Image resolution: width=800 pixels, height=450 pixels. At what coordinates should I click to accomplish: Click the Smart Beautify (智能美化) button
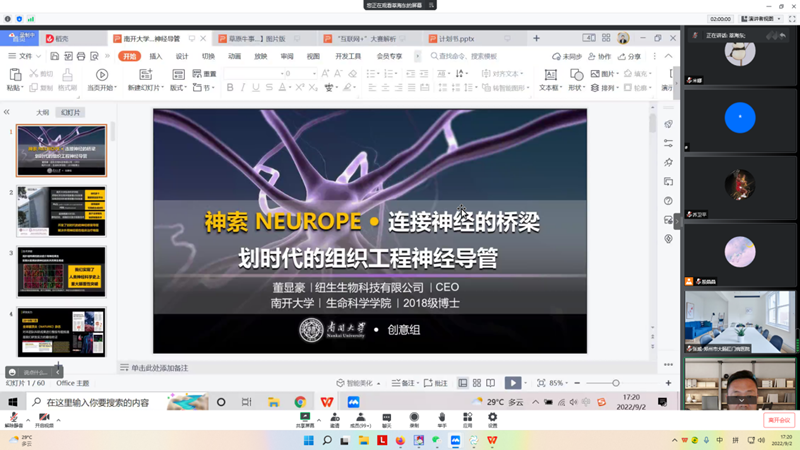click(358, 383)
